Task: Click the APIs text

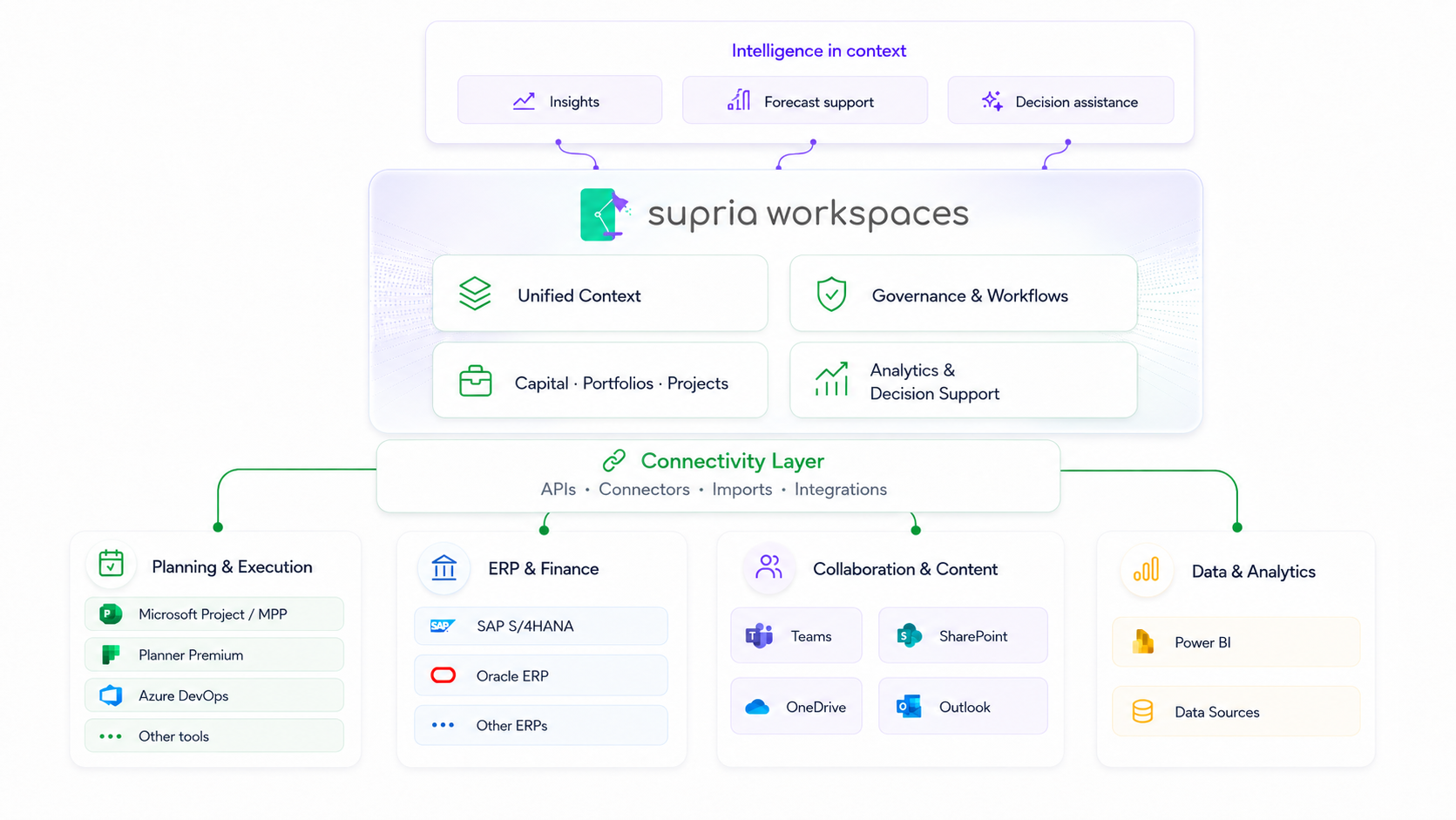Action: point(559,489)
